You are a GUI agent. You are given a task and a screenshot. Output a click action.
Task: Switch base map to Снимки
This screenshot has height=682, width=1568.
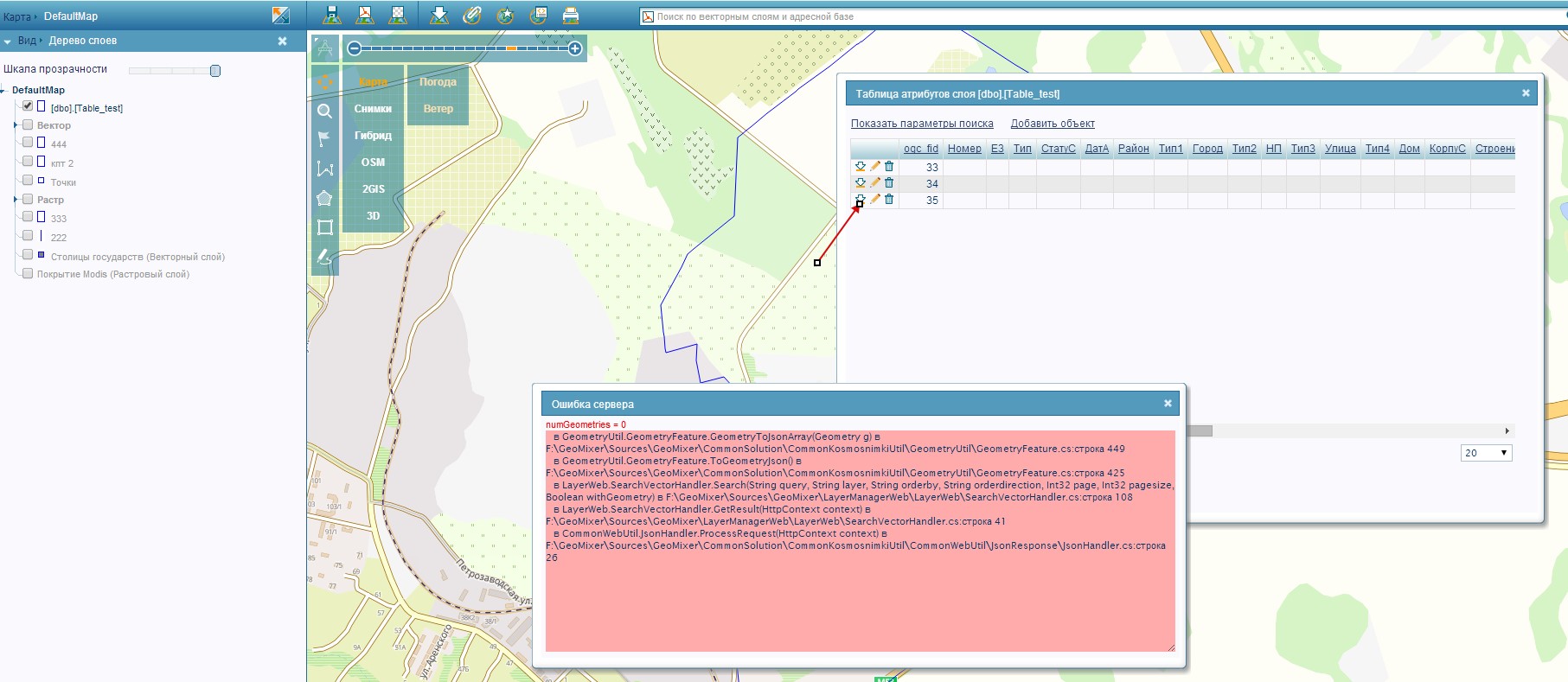tap(373, 109)
